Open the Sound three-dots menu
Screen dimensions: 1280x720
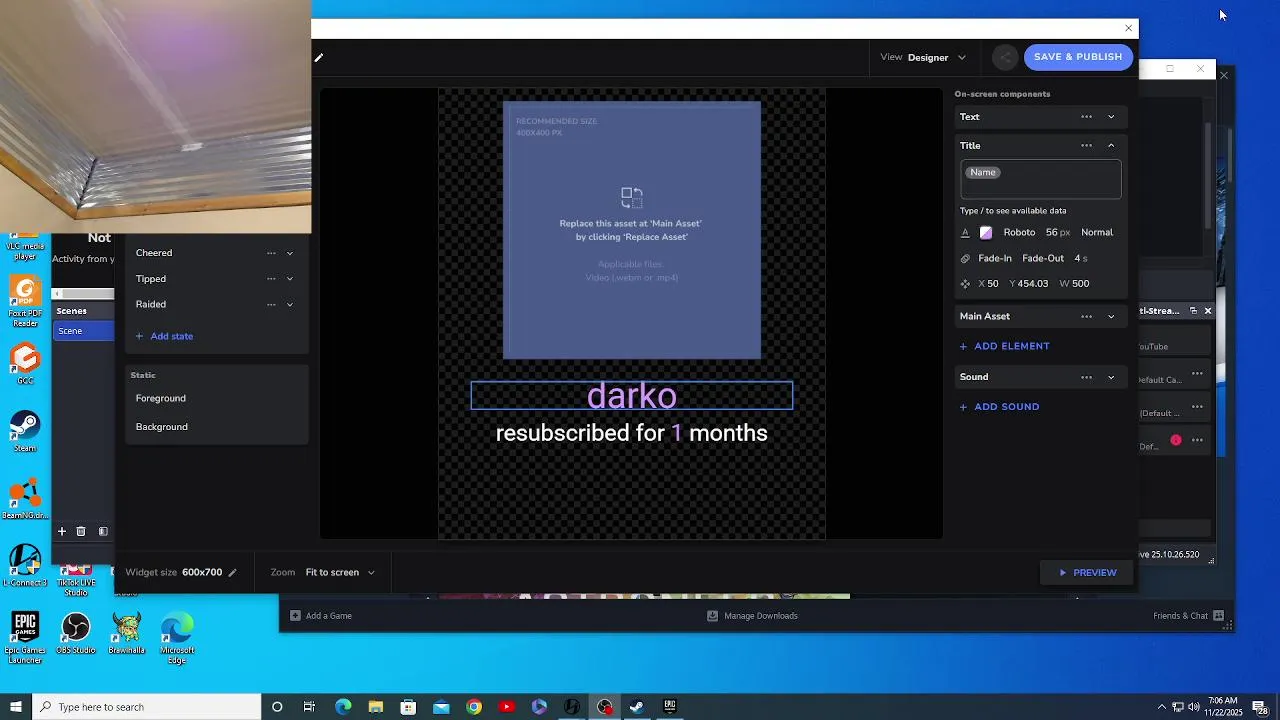point(1087,378)
